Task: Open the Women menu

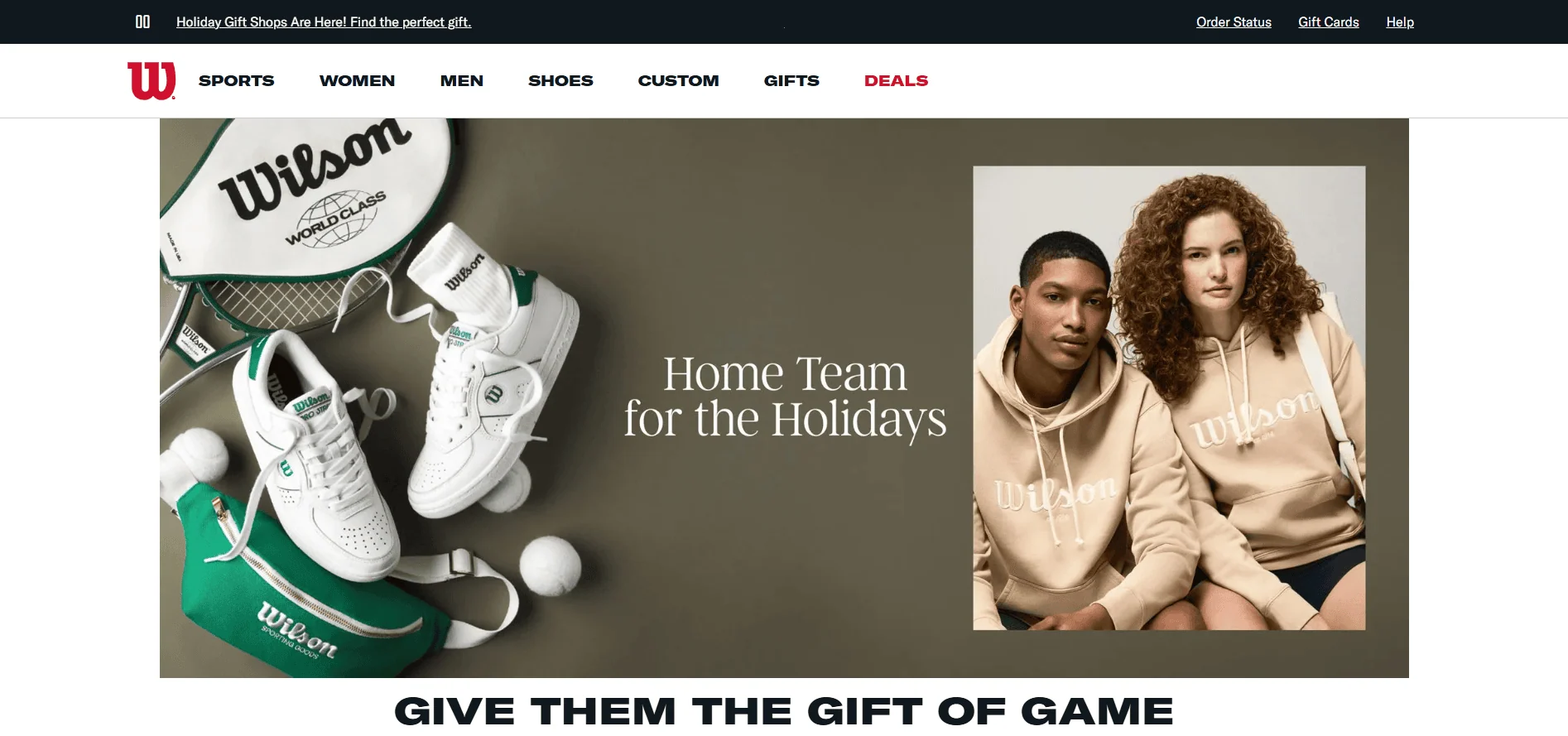Action: (x=357, y=80)
